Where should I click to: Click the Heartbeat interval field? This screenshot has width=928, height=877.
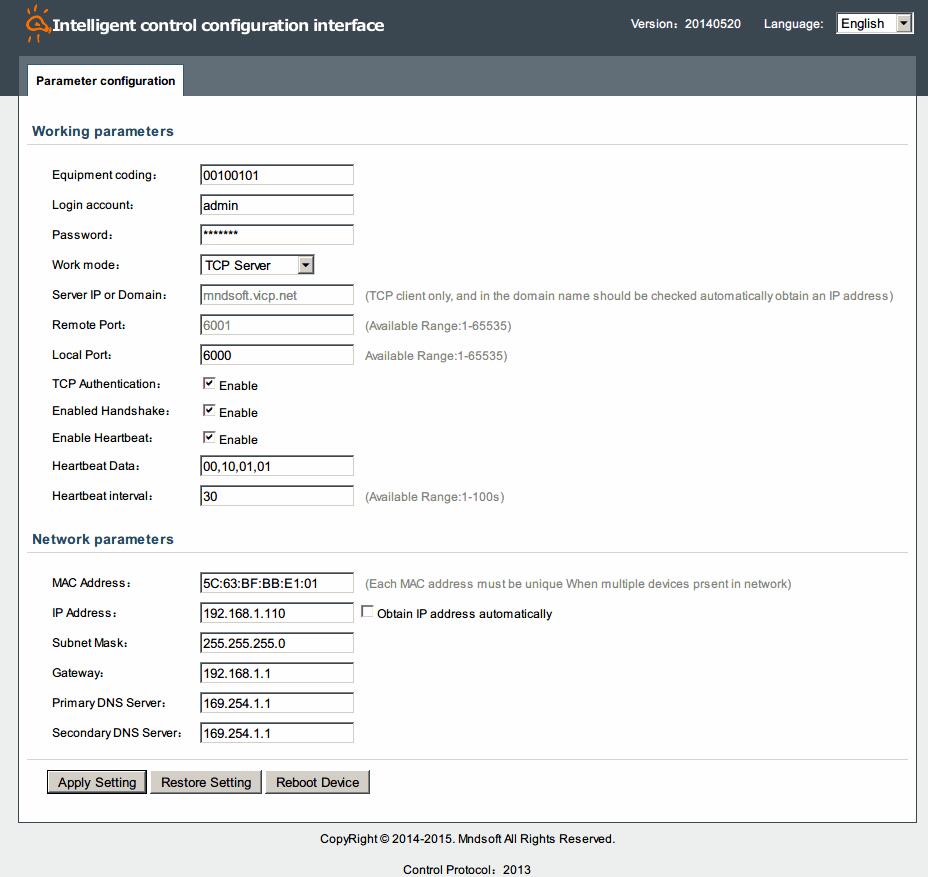tap(277, 496)
